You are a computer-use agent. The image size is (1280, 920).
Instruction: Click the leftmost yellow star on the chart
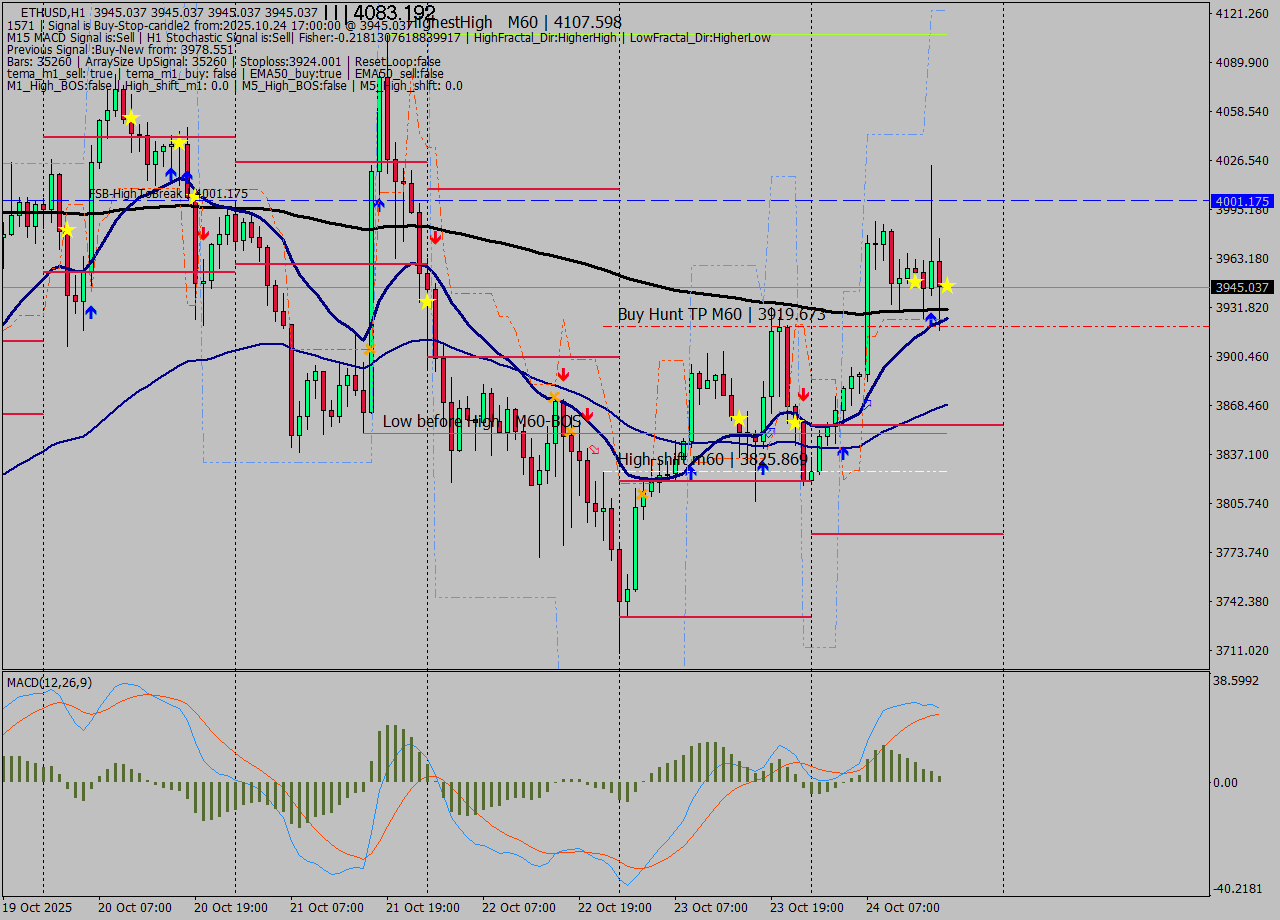66,230
